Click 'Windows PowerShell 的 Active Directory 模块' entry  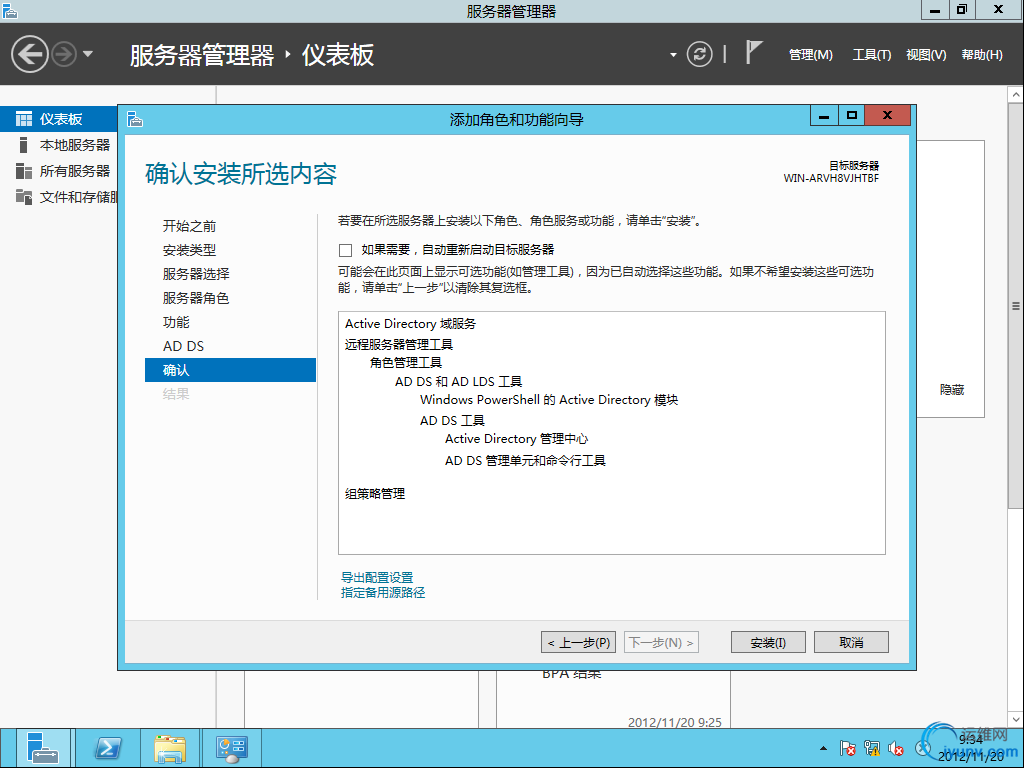click(549, 400)
